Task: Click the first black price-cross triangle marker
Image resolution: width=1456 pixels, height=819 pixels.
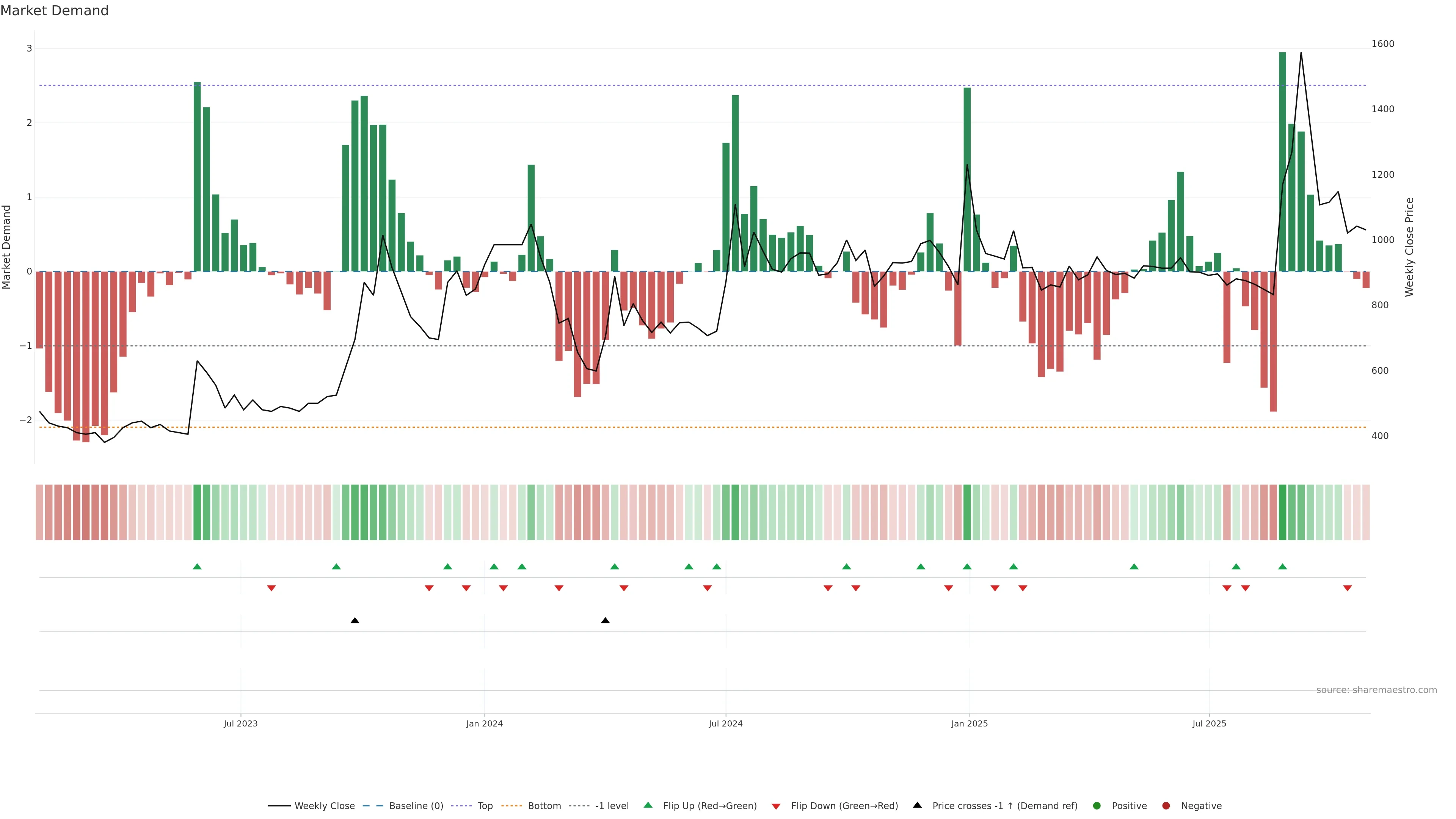Action: (355, 621)
